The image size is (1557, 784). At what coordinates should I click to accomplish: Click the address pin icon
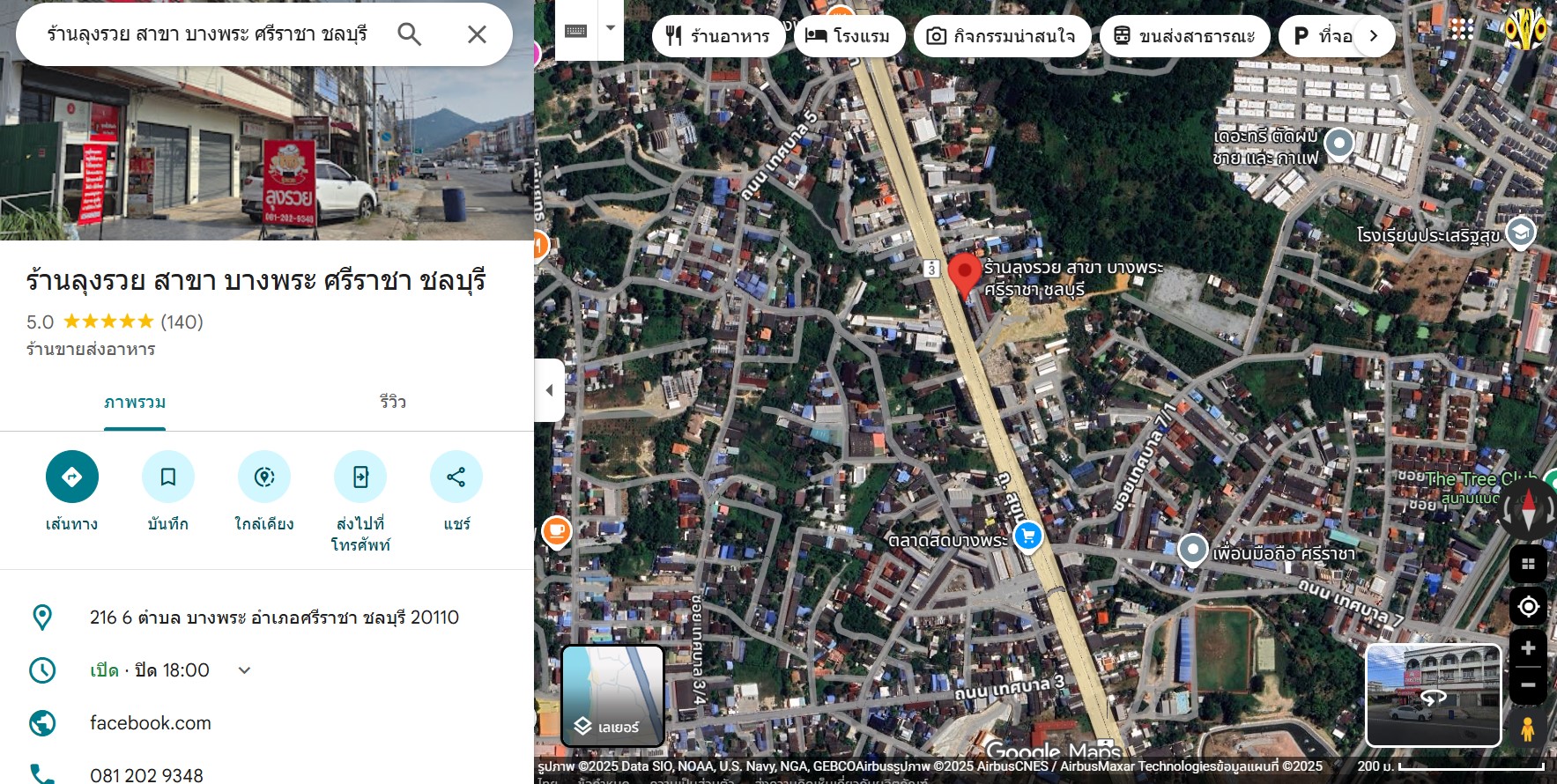(x=41, y=618)
